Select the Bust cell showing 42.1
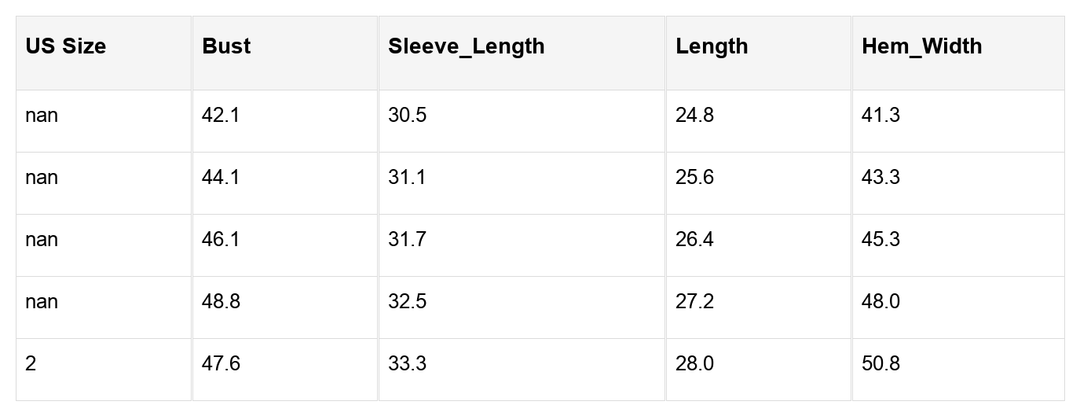This screenshot has height=416, width=1080. pyautogui.click(x=221, y=116)
